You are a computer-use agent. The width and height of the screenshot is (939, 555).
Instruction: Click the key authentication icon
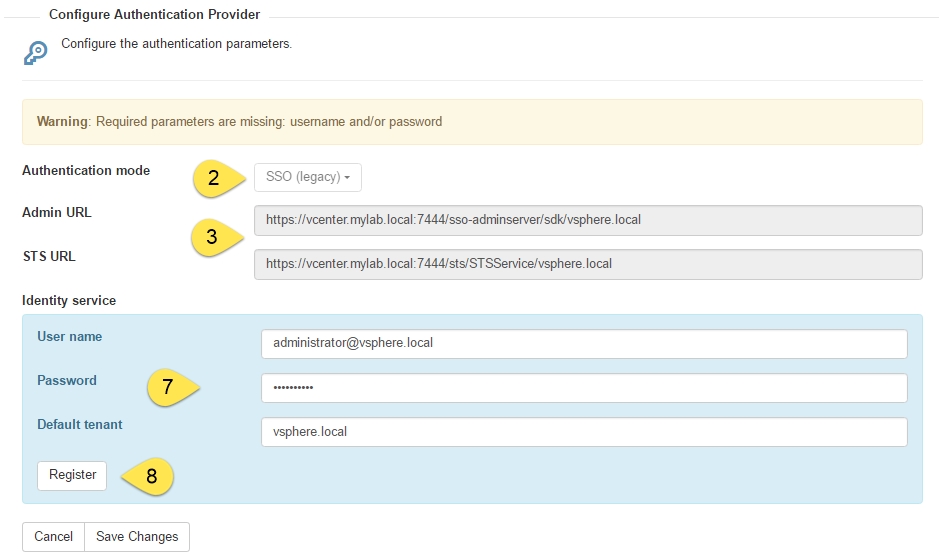(x=35, y=53)
